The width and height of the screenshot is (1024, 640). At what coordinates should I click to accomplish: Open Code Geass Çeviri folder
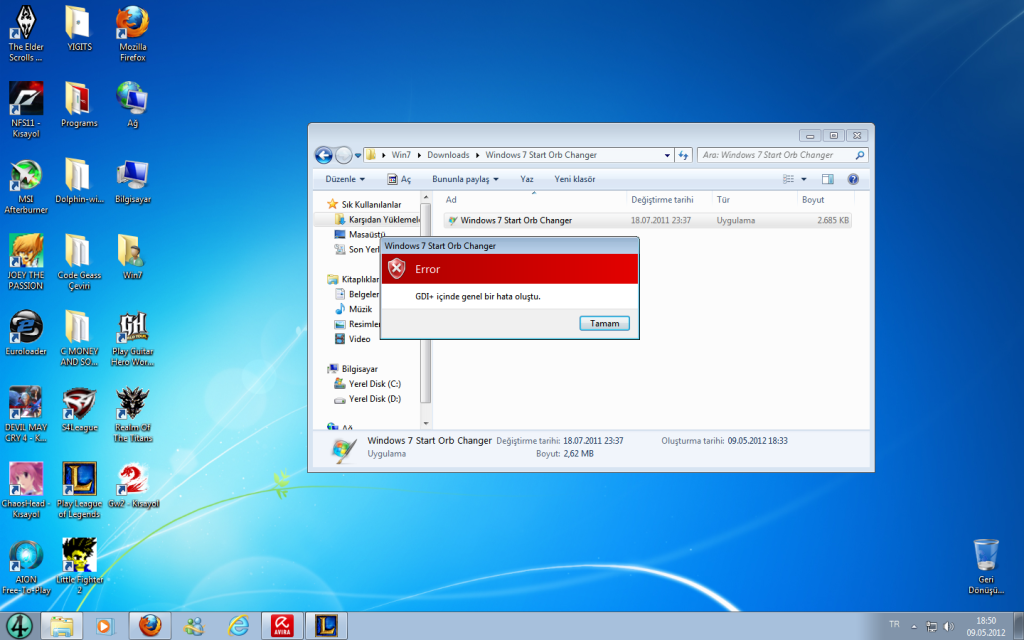79,262
